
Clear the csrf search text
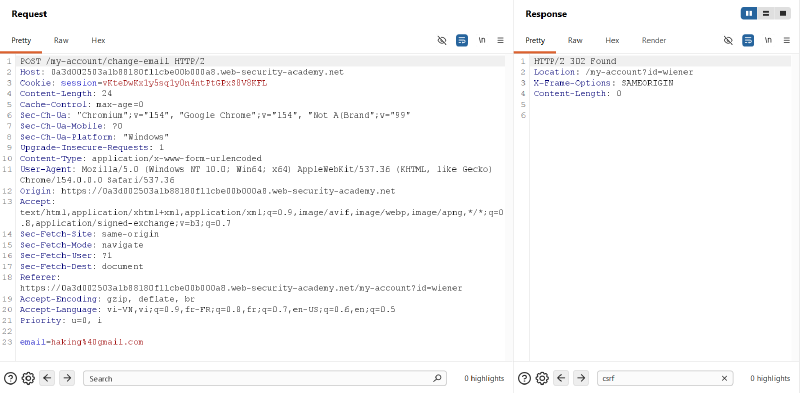pos(724,378)
